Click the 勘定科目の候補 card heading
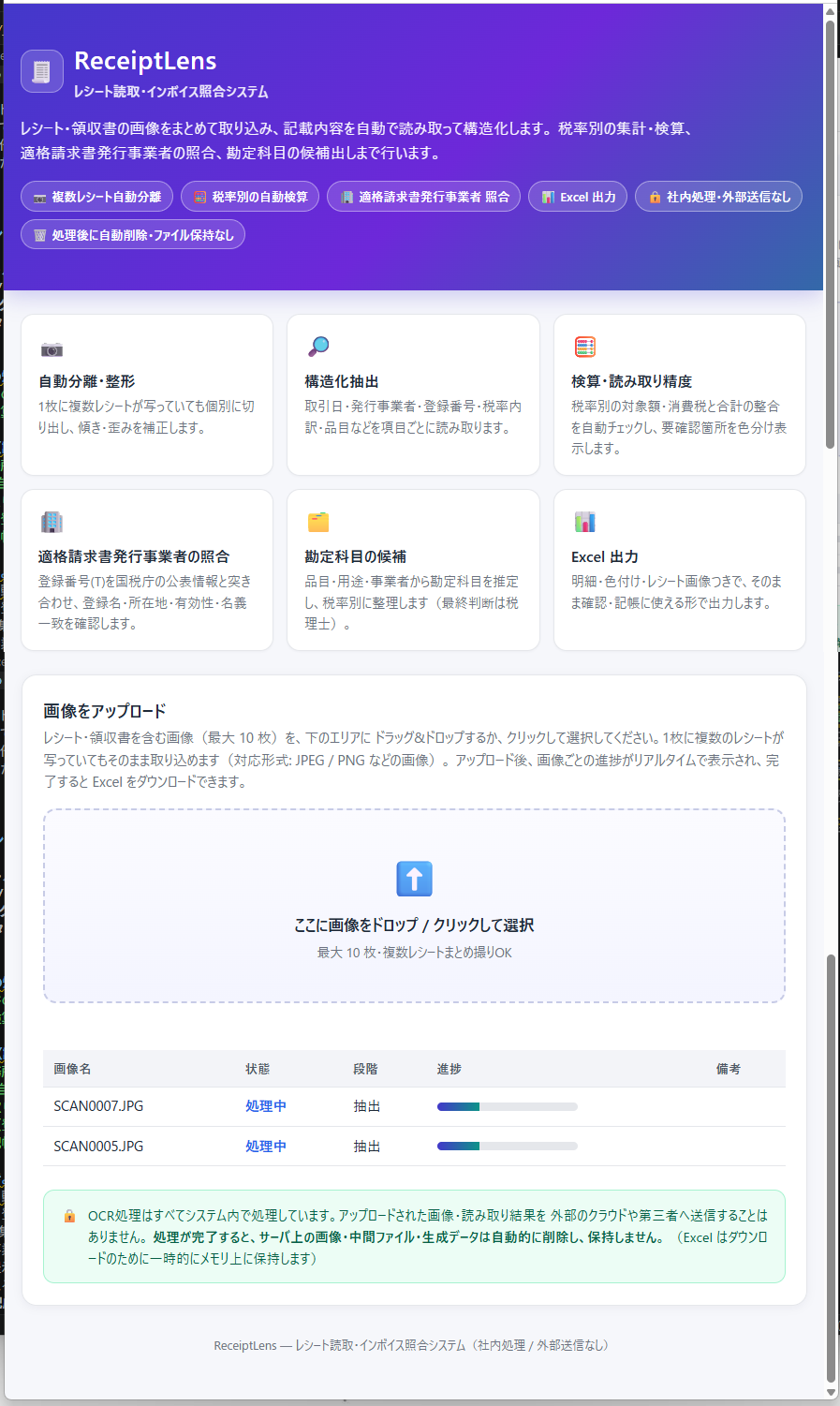 355,556
